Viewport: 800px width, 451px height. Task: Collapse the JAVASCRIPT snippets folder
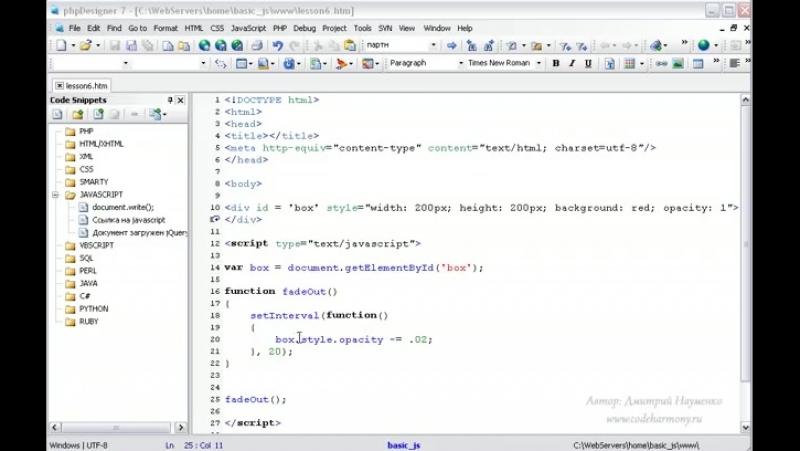(55, 194)
